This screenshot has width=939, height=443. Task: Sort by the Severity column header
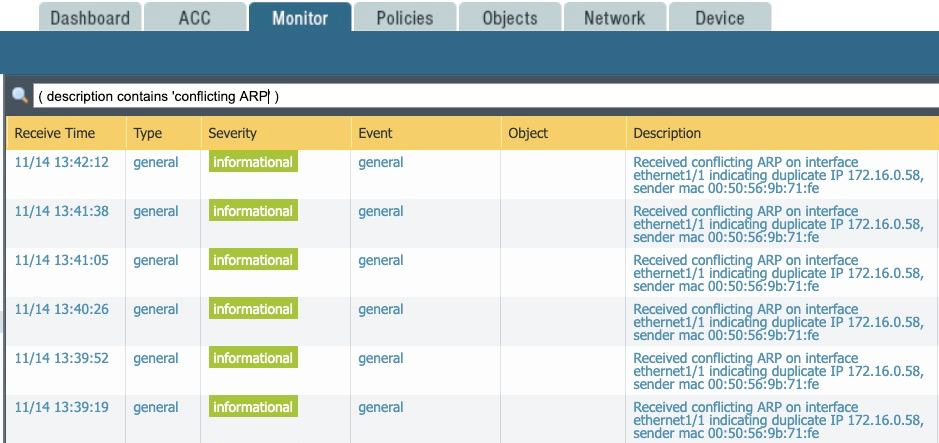pyautogui.click(x=232, y=133)
